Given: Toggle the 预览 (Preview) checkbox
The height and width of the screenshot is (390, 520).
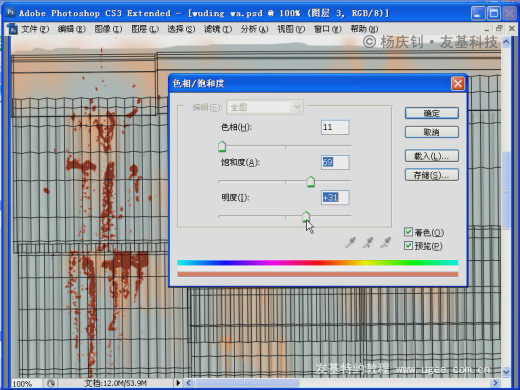Looking at the screenshot, I should [408, 246].
